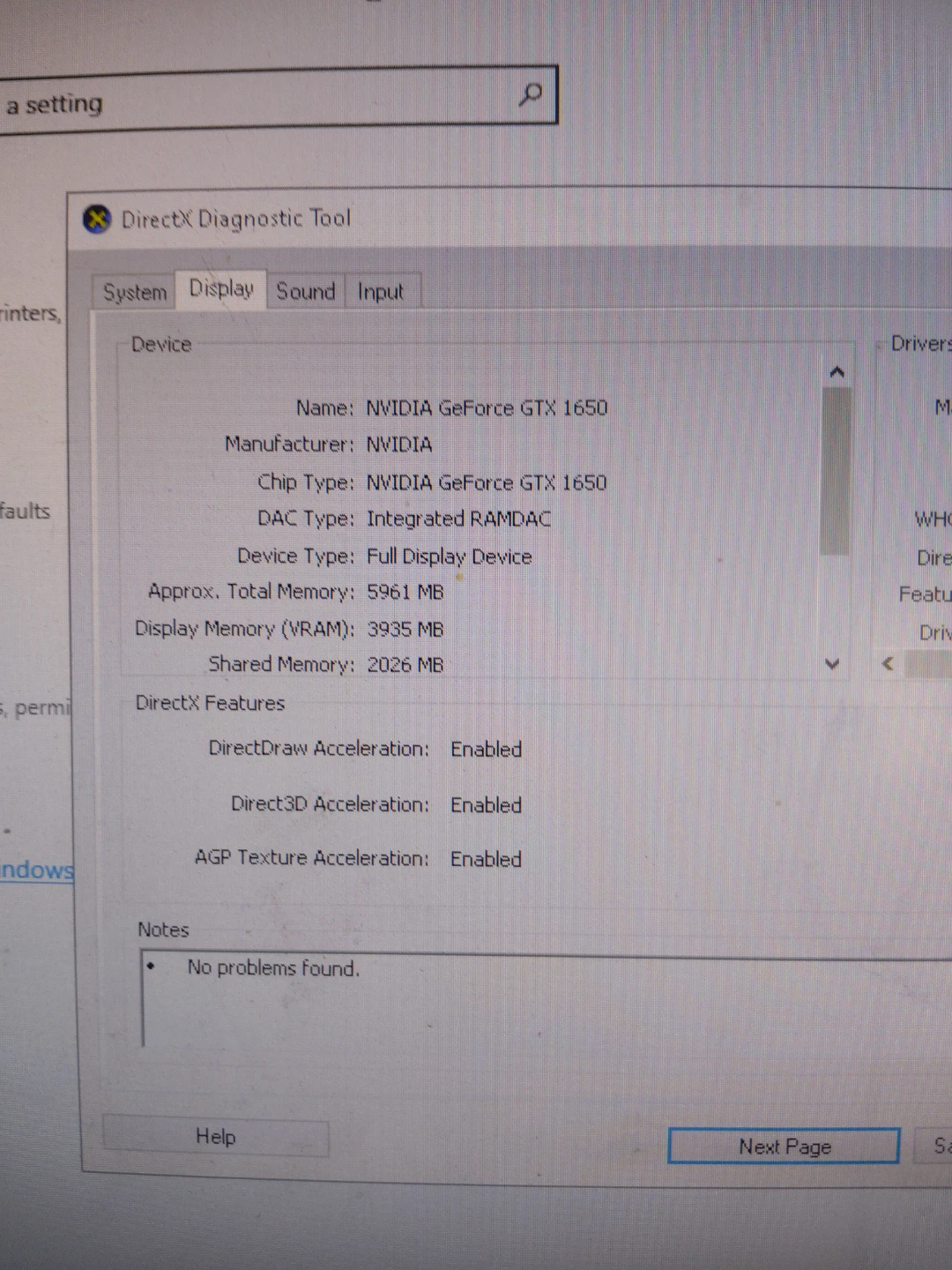Click the Drivers group label
Image resolution: width=952 pixels, height=1270 pixels.
pos(921,343)
